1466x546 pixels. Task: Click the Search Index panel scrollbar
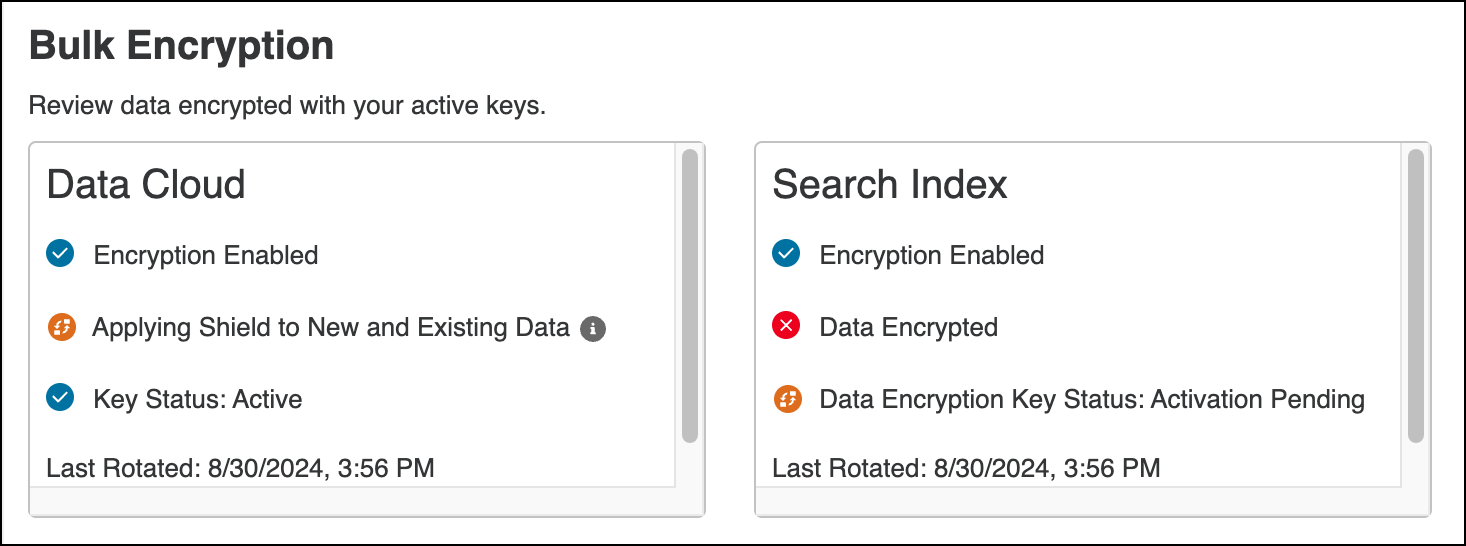1415,295
